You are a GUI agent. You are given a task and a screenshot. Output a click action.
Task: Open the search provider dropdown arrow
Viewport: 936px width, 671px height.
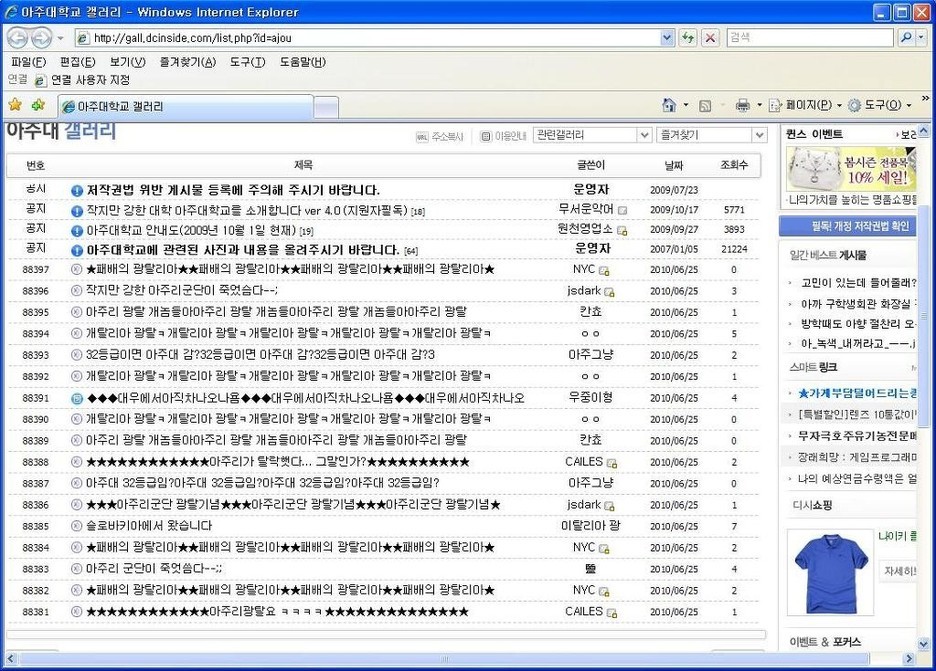coord(921,38)
